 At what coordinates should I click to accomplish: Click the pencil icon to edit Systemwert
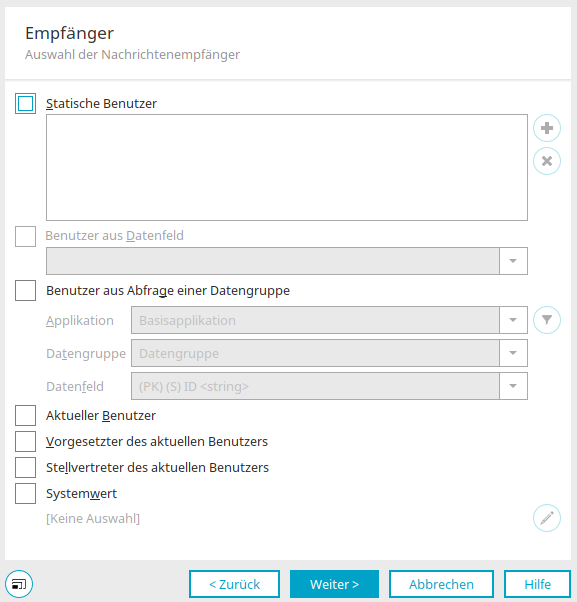pyautogui.click(x=547, y=518)
